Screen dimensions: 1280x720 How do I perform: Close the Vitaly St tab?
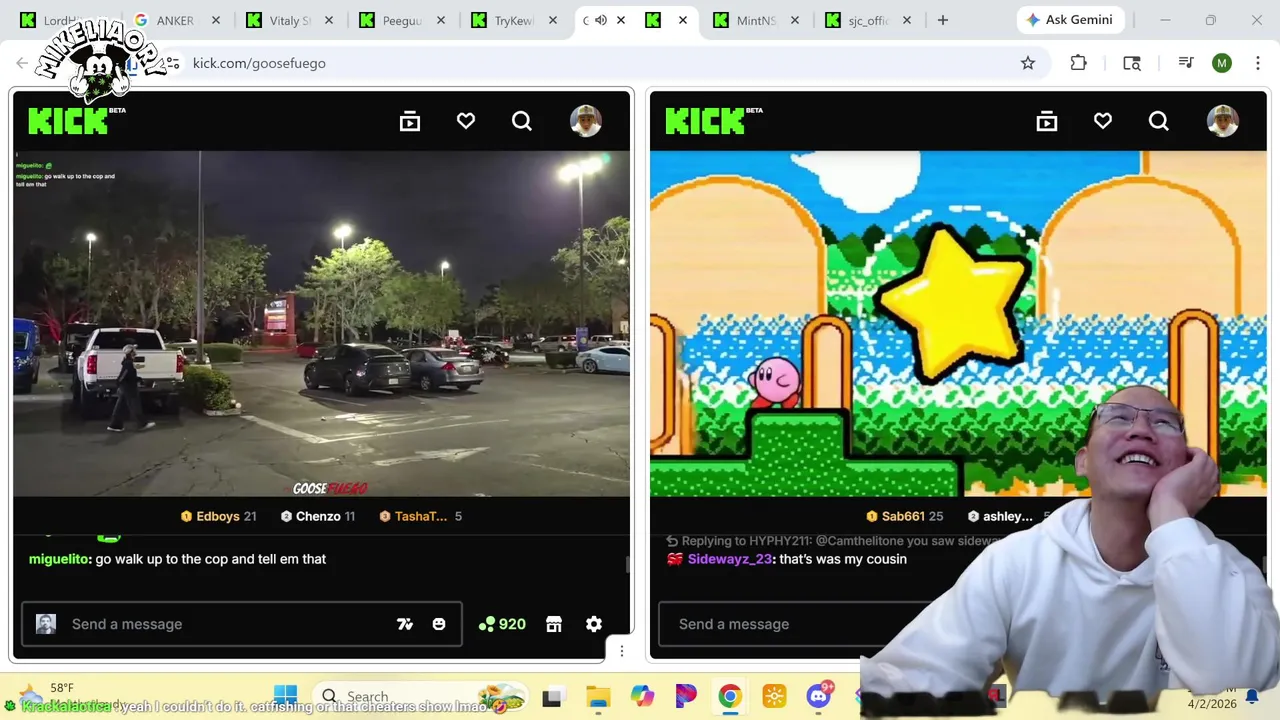(328, 20)
